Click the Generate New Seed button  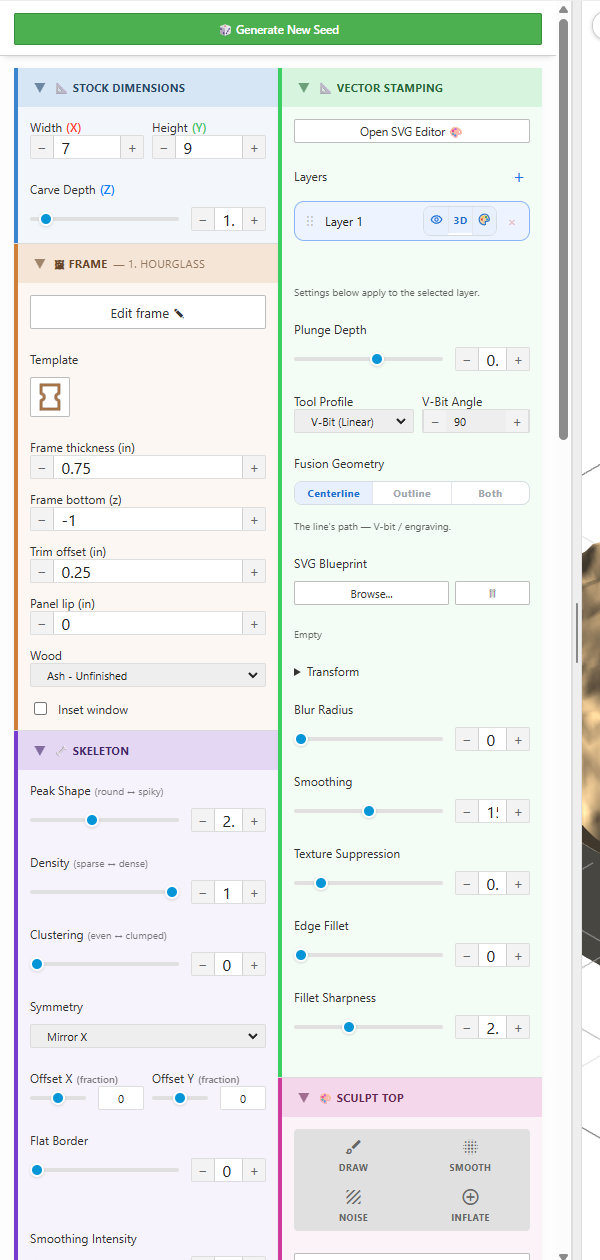tap(278, 29)
